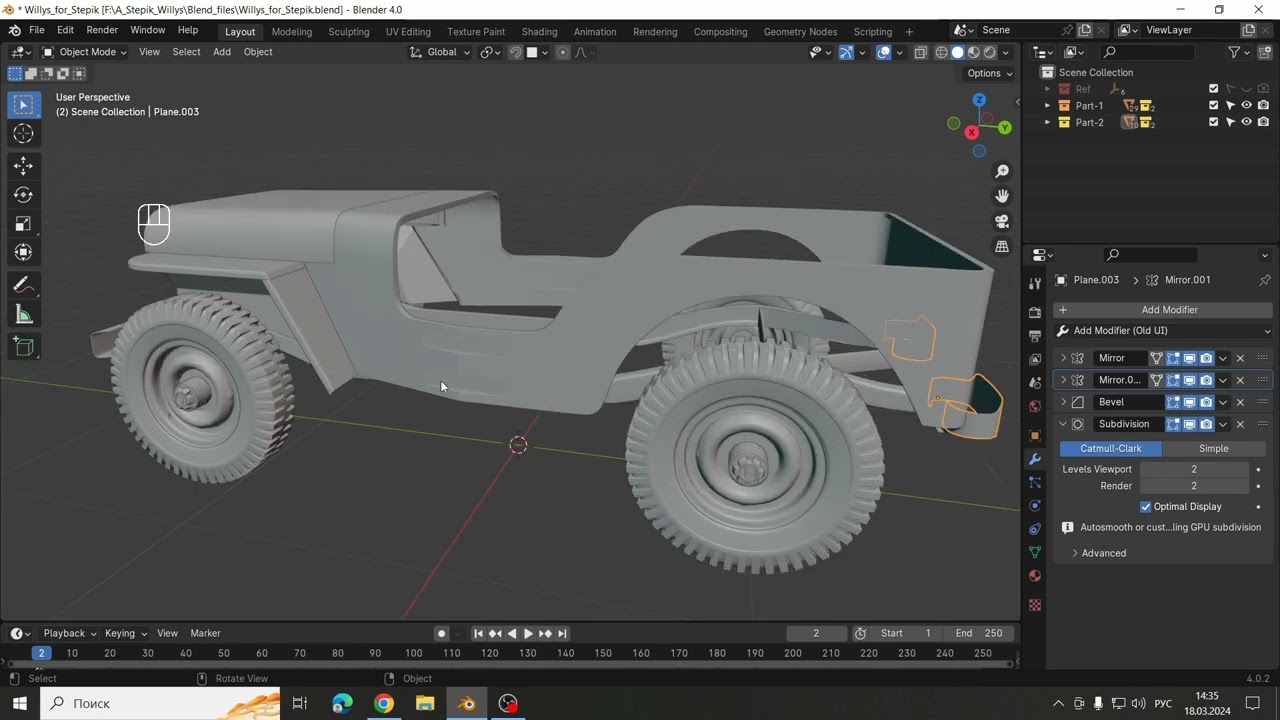Image resolution: width=1280 pixels, height=720 pixels.
Task: Hide Part-1 collection with eye icon
Action: [x=1246, y=105]
